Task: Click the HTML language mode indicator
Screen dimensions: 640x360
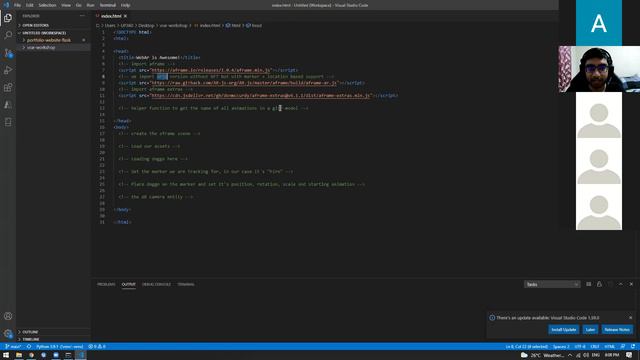Action: (x=609, y=347)
